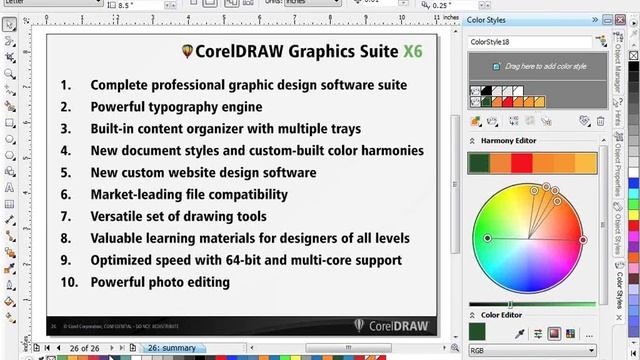This screenshot has width=640, height=360.
Task: Select the Parallel Dimension tool
Action: [x=9, y=220]
